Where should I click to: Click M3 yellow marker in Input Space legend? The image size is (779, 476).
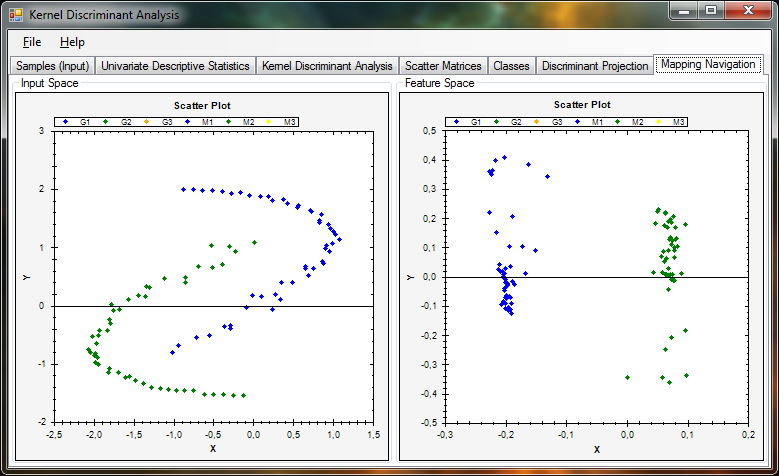click(269, 122)
